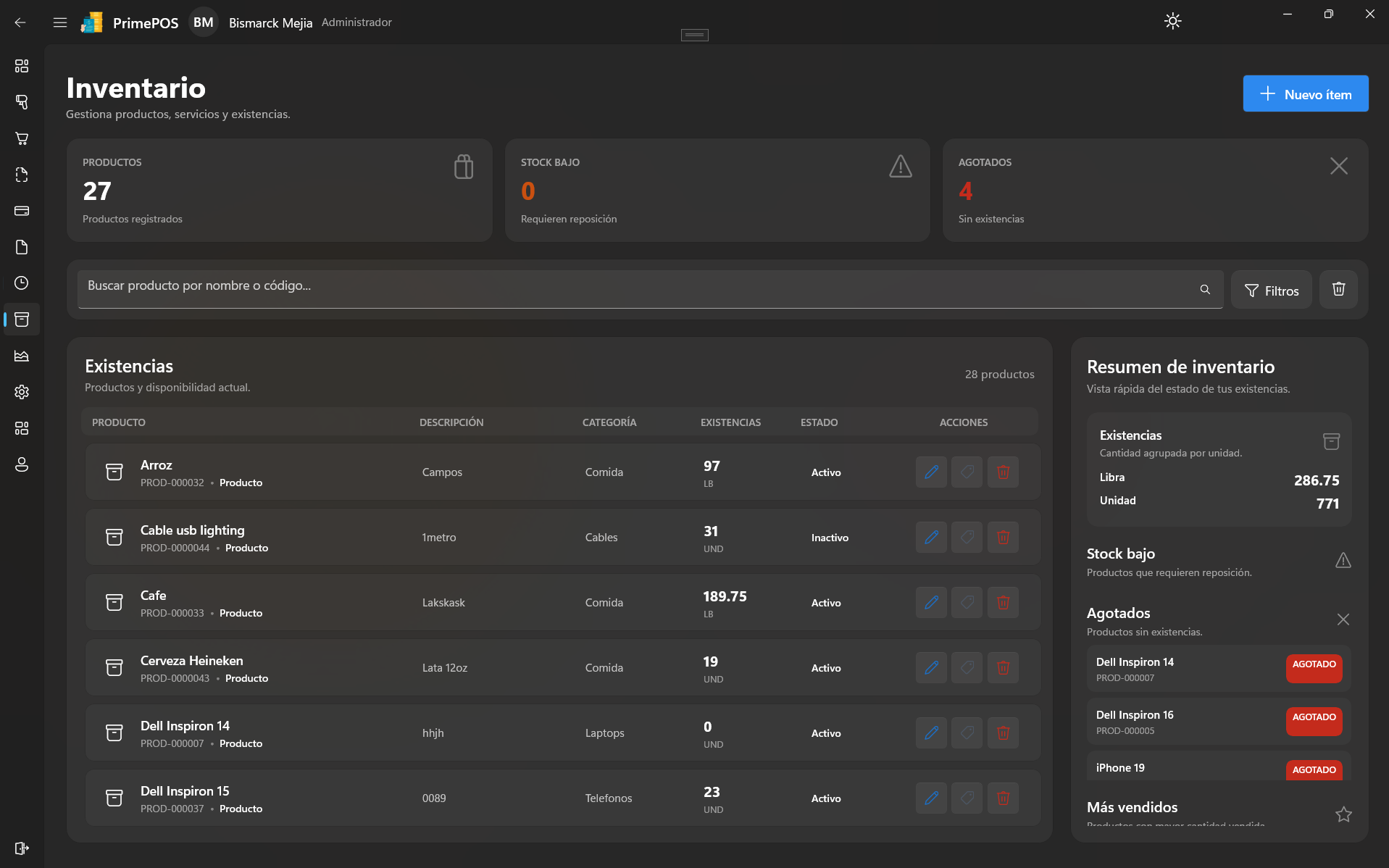Edit the Cerveza Heineken product
Image resolution: width=1389 pixels, height=868 pixels.
tap(931, 667)
